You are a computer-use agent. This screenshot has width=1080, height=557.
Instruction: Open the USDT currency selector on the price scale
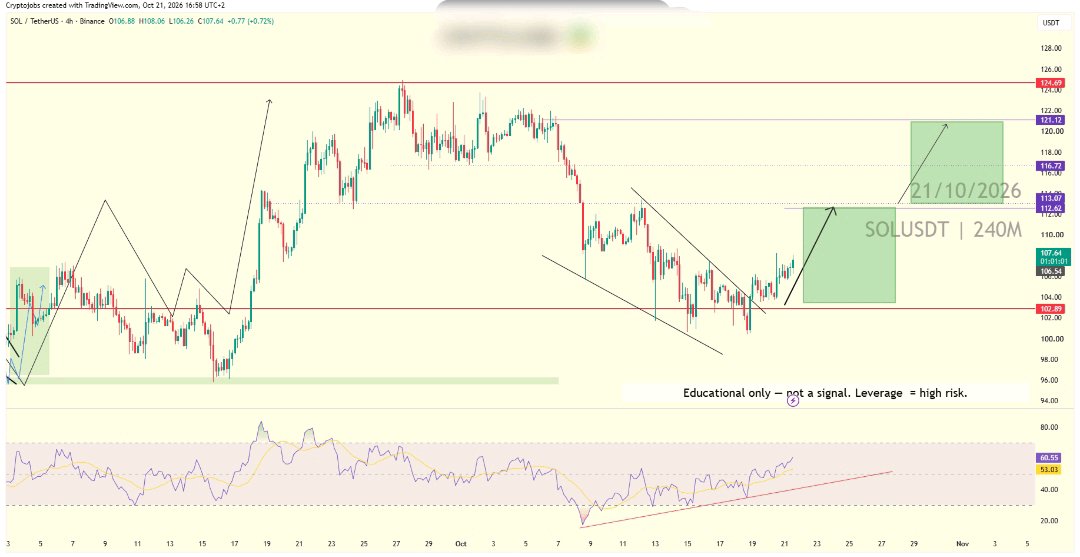pyautogui.click(x=1051, y=23)
